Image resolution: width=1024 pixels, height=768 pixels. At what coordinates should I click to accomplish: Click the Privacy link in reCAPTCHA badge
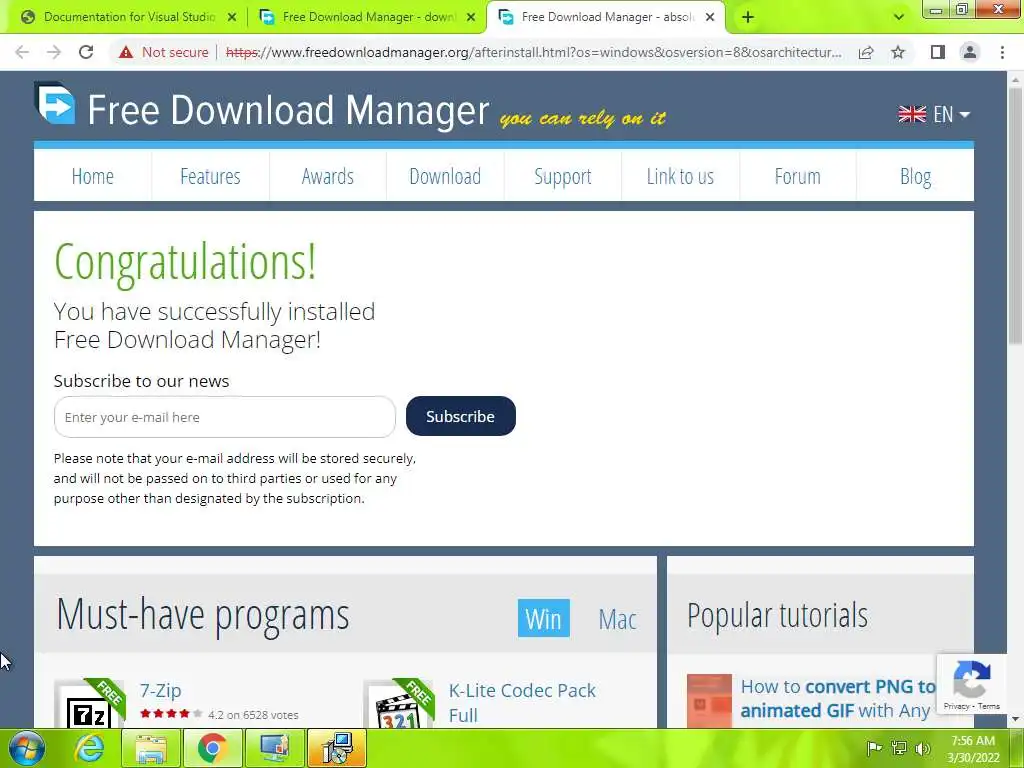click(x=956, y=706)
